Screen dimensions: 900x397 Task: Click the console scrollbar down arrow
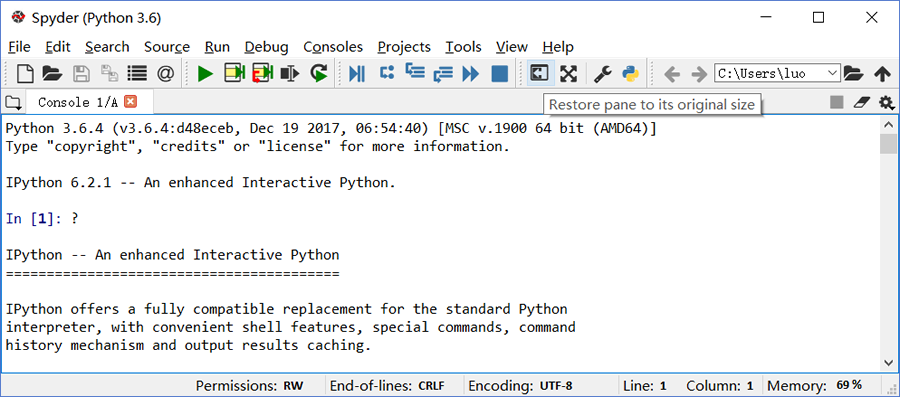888,363
